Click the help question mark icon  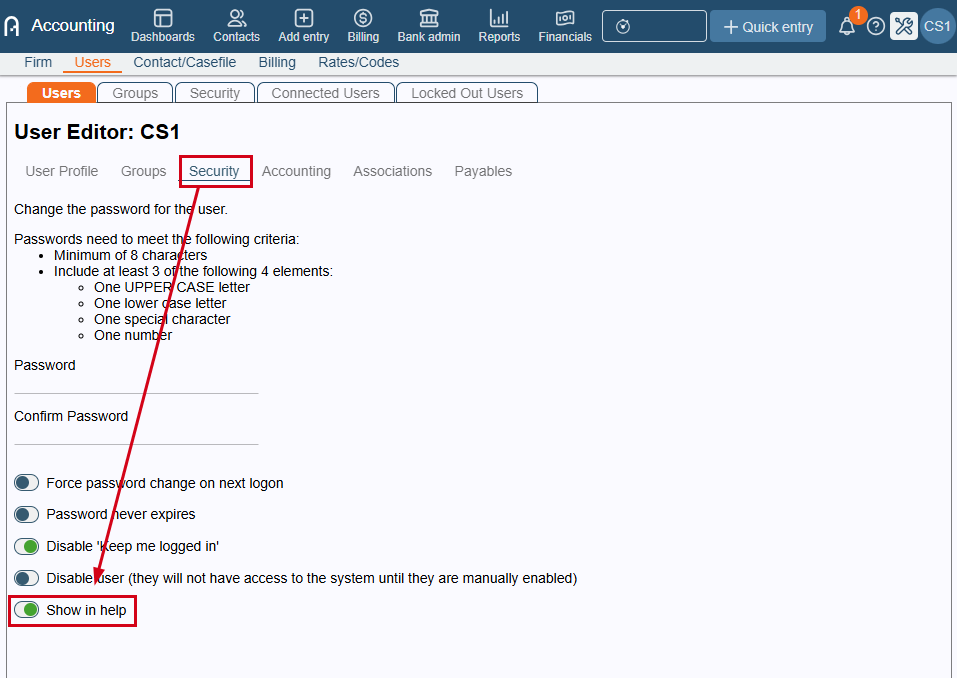876,26
